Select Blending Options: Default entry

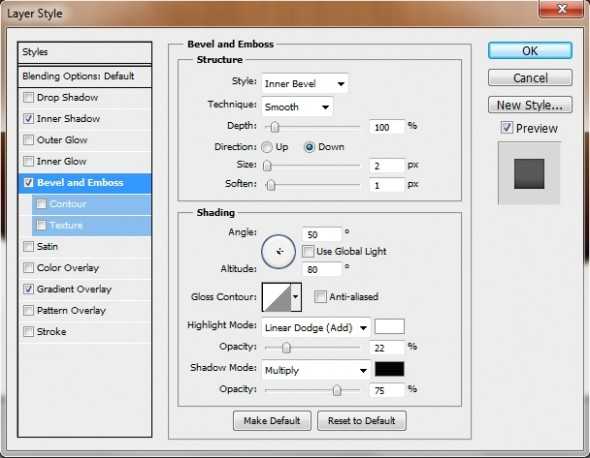click(x=78, y=76)
